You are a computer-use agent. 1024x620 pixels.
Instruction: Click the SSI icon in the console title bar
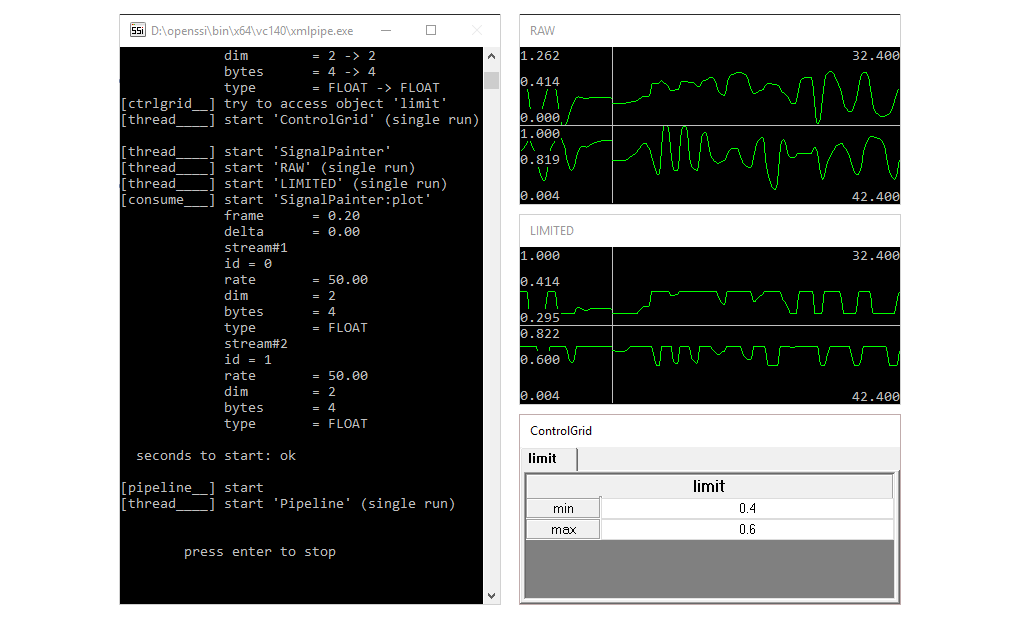(137, 31)
